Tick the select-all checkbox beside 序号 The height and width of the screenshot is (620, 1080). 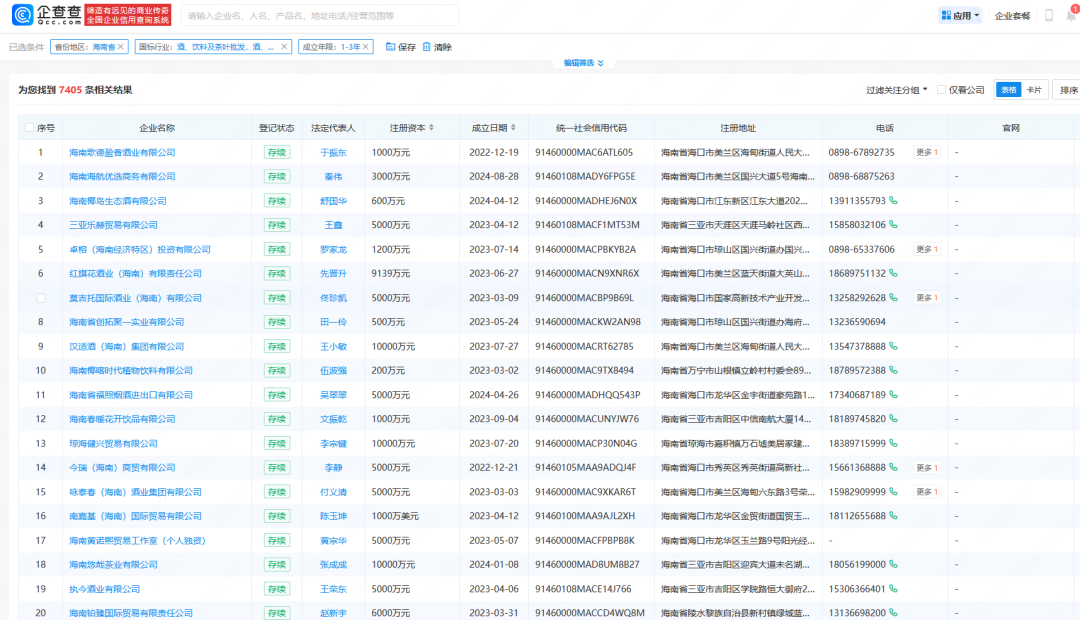28,128
